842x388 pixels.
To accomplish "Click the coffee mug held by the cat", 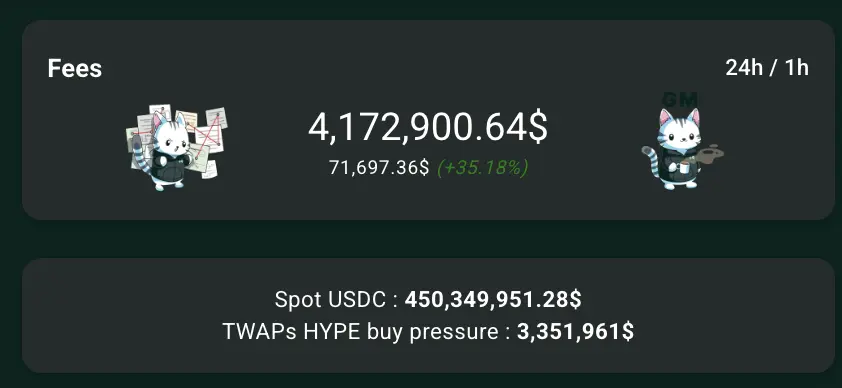I will (685, 167).
